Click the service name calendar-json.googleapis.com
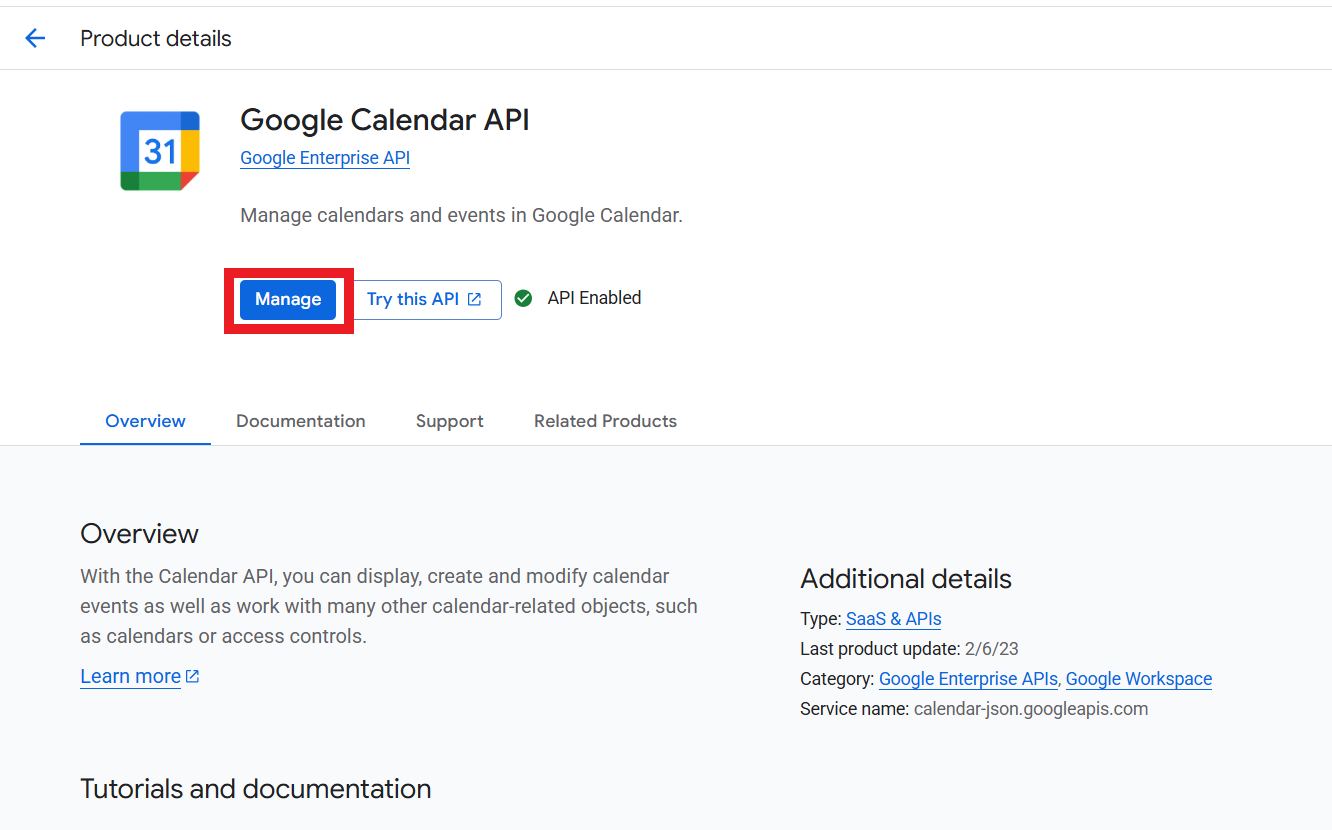Viewport: 1332px width, 830px height. 1031,709
